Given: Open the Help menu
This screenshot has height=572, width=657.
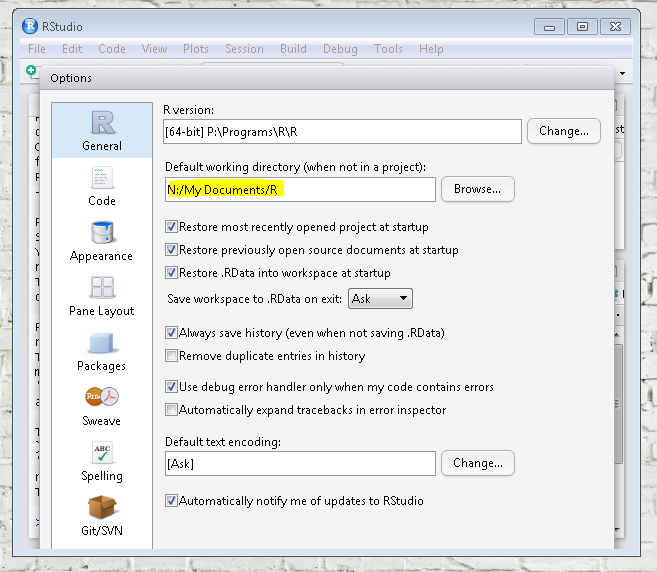Looking at the screenshot, I should tap(431, 49).
